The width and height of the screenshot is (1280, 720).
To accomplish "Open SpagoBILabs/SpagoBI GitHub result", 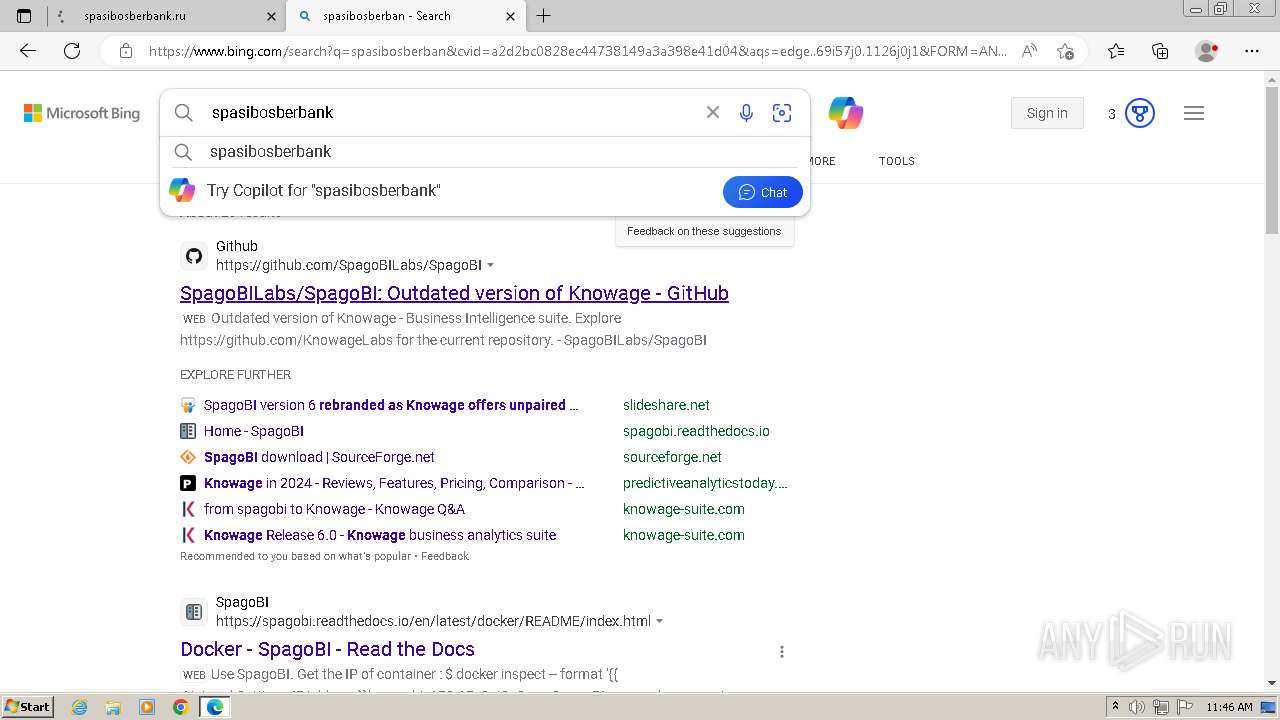I will [x=454, y=293].
